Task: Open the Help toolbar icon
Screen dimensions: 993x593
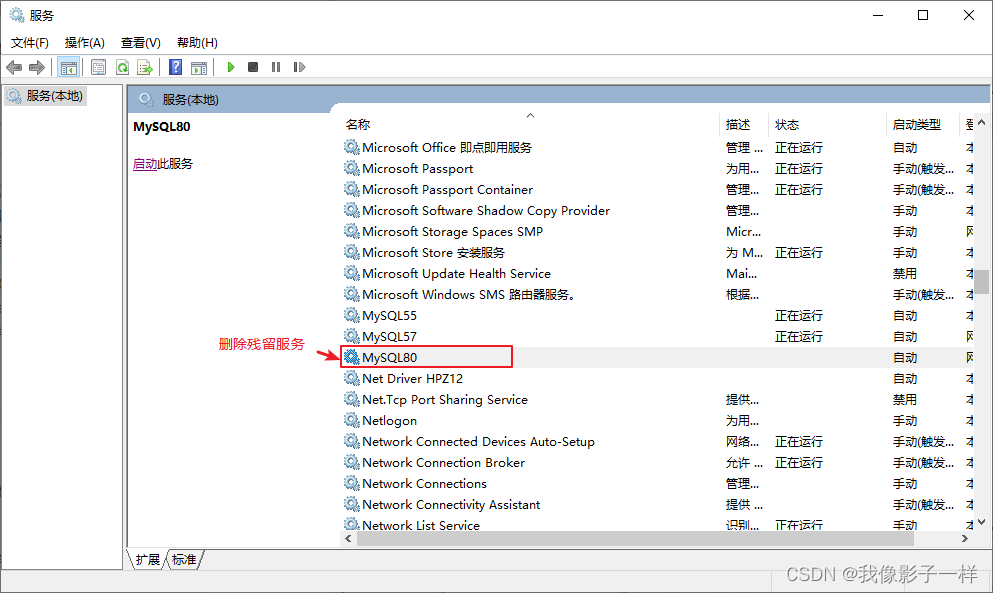Action: 175,67
